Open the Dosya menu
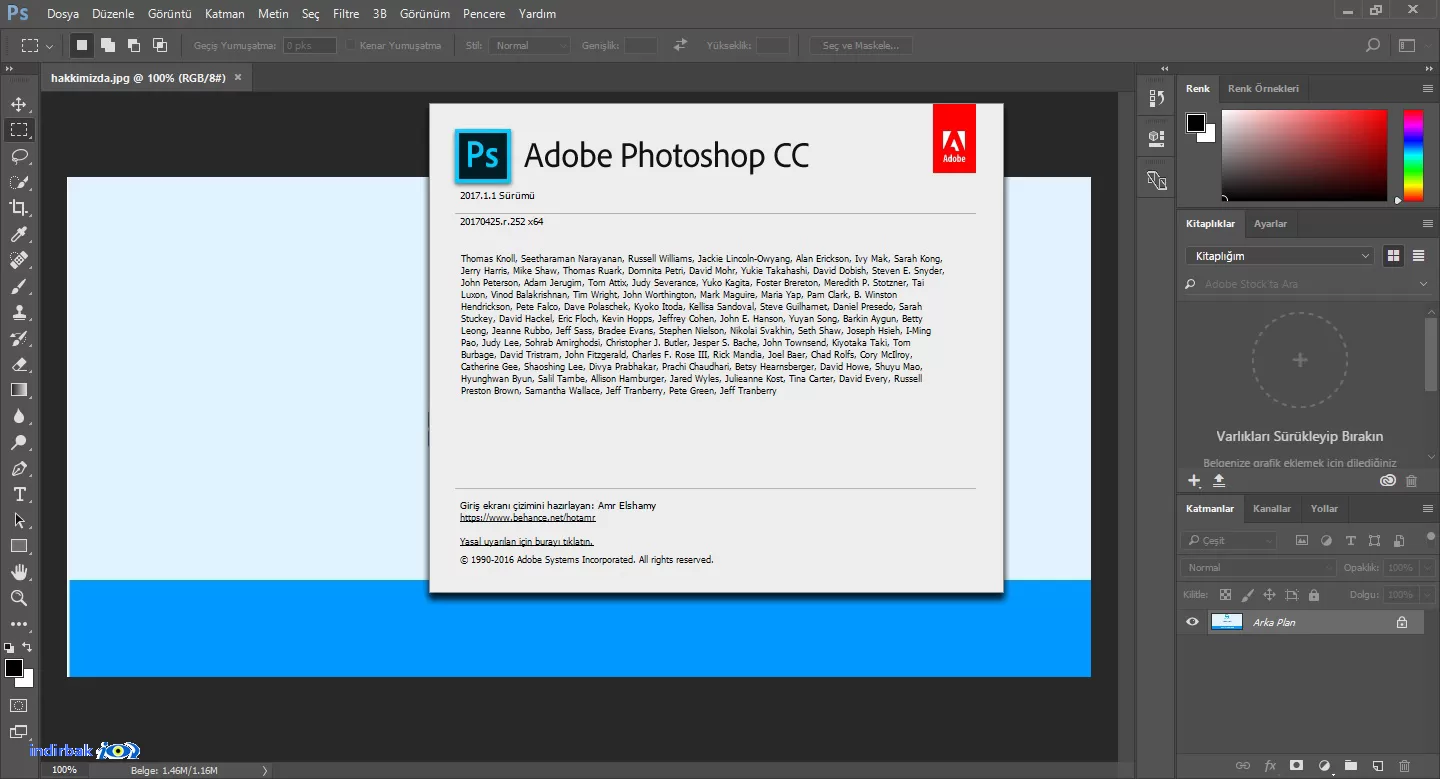Image resolution: width=1440 pixels, height=779 pixels. click(63, 14)
